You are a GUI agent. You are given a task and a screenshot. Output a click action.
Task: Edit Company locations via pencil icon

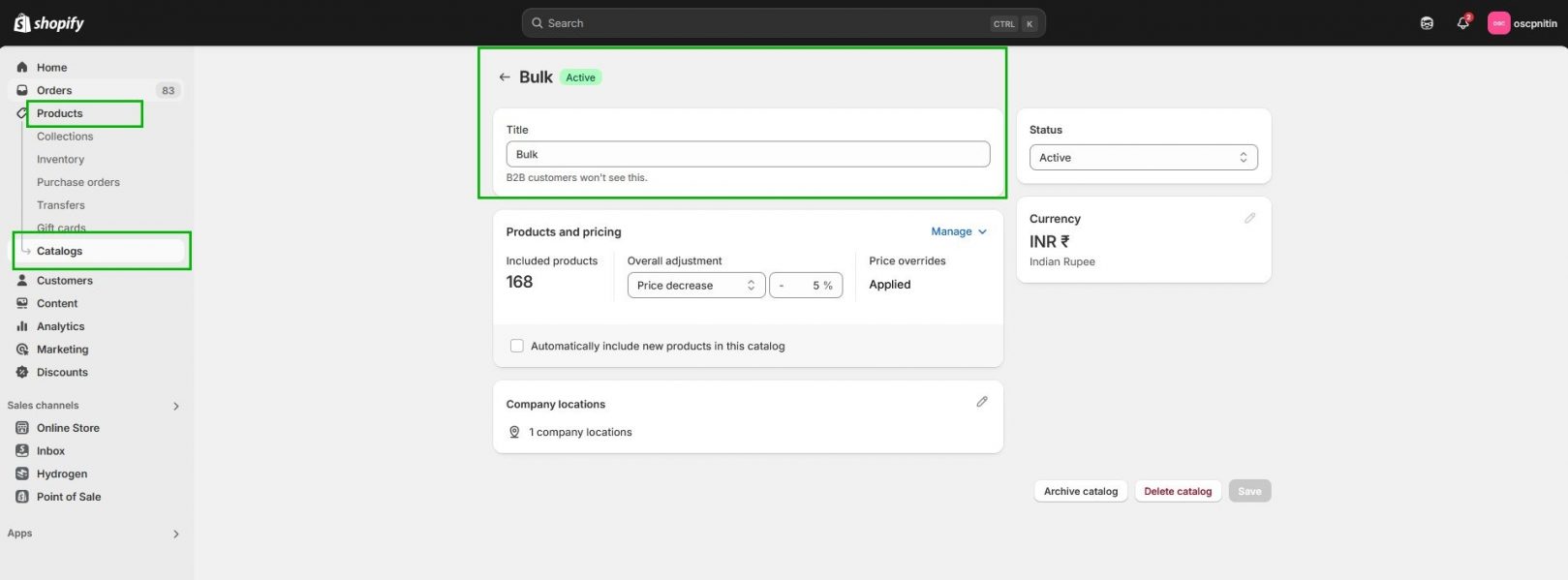pyautogui.click(x=981, y=402)
